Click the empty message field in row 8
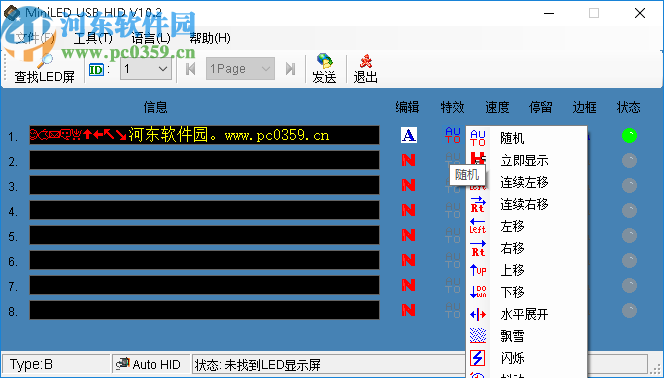The image size is (664, 378). 204,310
